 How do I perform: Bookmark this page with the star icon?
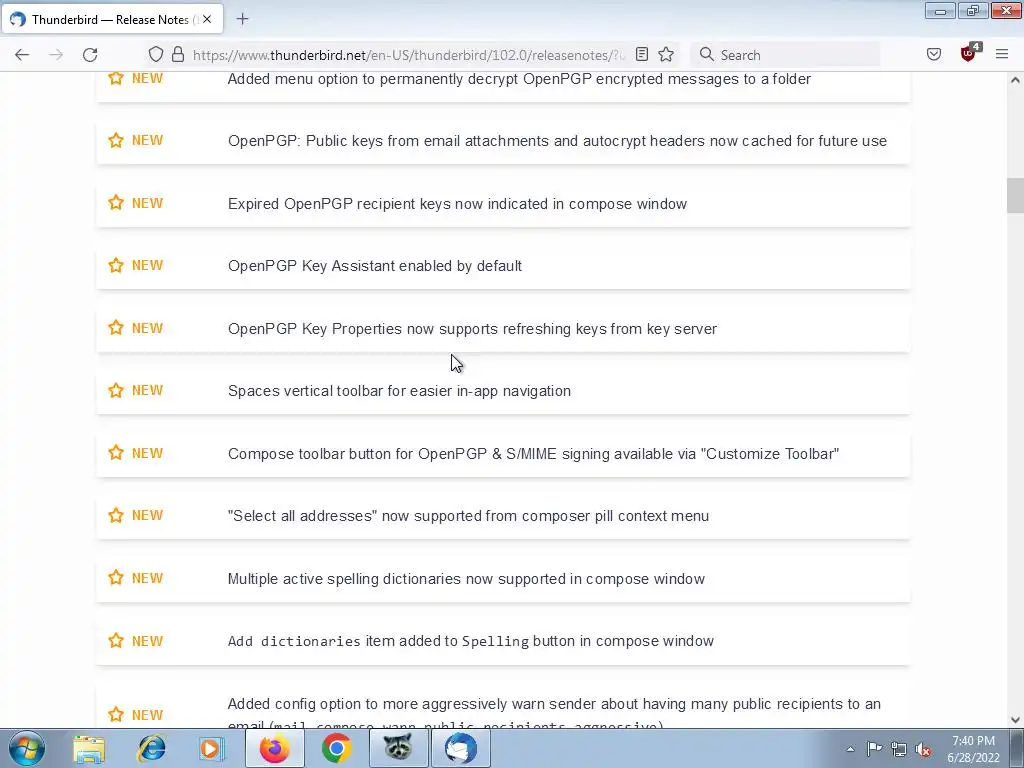666,55
